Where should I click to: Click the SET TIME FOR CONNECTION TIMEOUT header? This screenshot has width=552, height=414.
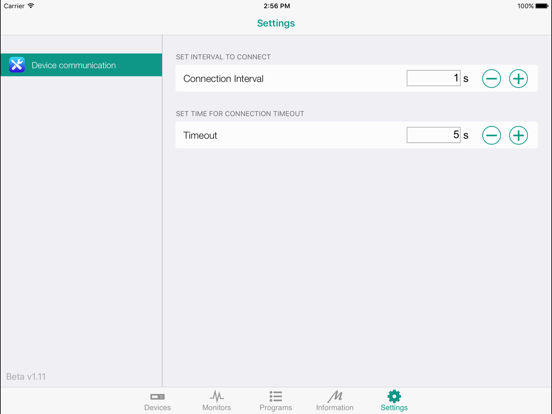pyautogui.click(x=240, y=114)
